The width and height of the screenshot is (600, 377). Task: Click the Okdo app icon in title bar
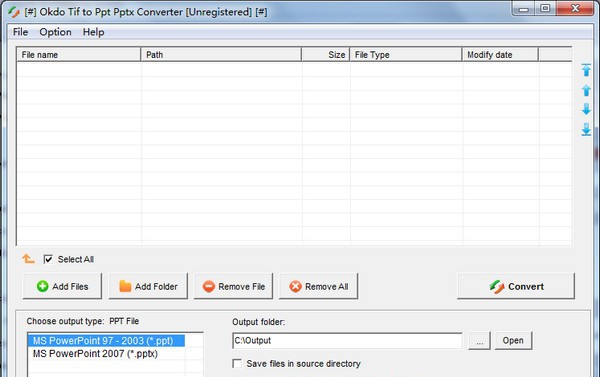[x=14, y=12]
